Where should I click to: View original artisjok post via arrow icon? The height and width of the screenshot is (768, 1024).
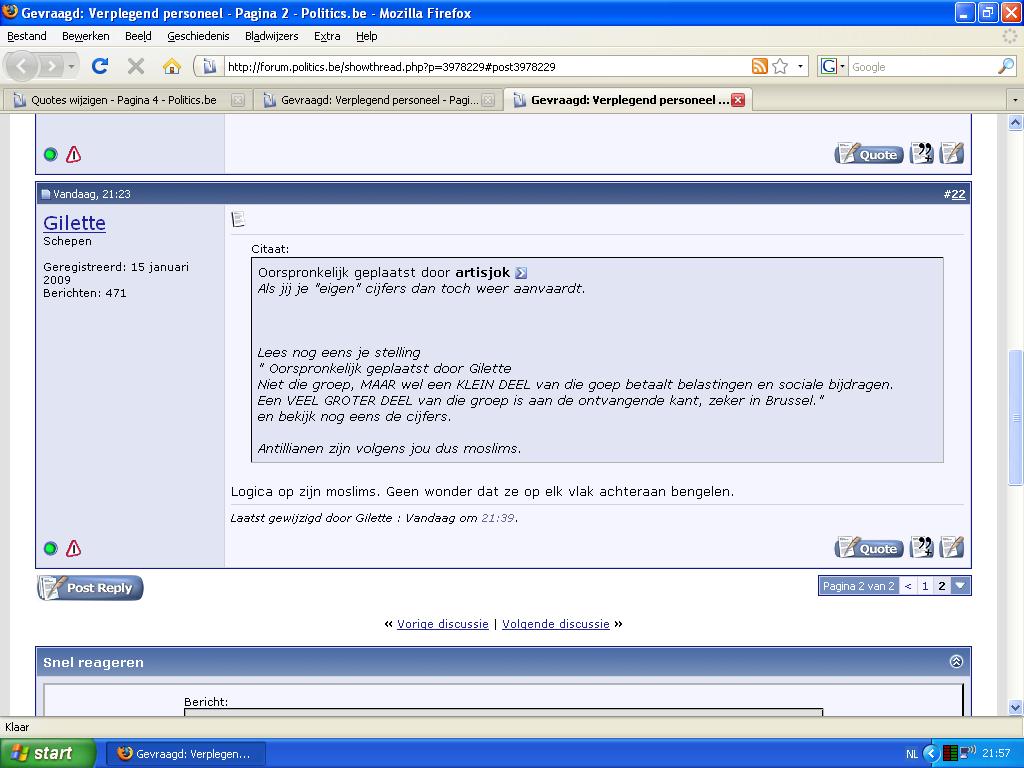[x=521, y=273]
